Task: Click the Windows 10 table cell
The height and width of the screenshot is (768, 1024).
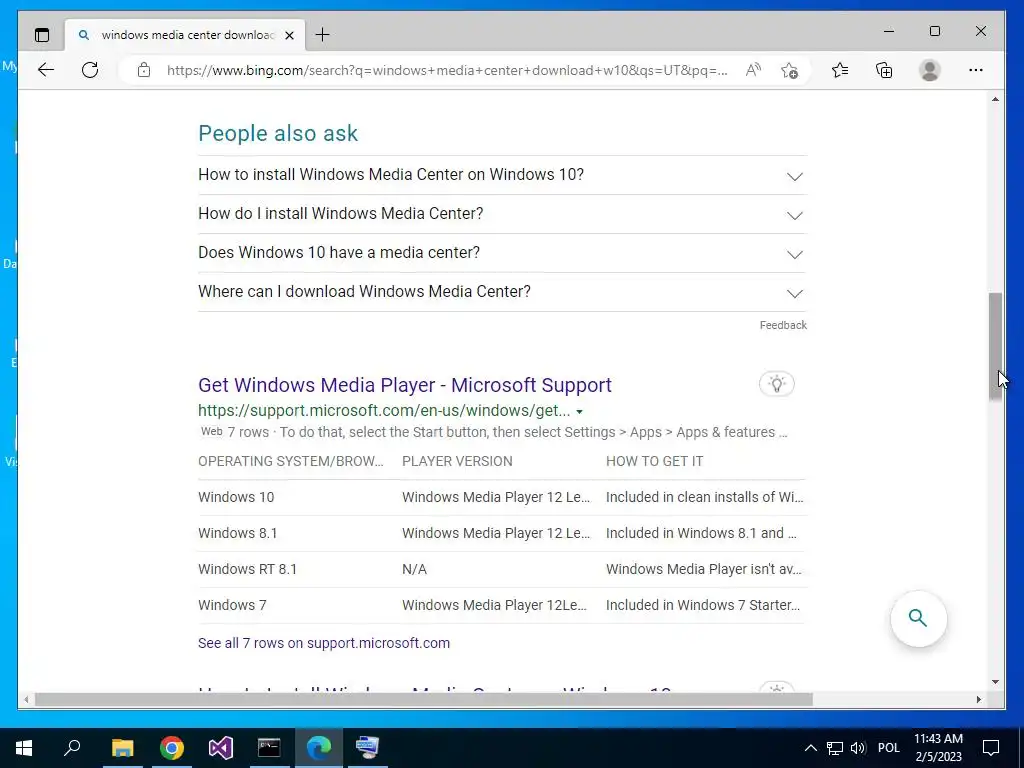Action: [x=236, y=497]
